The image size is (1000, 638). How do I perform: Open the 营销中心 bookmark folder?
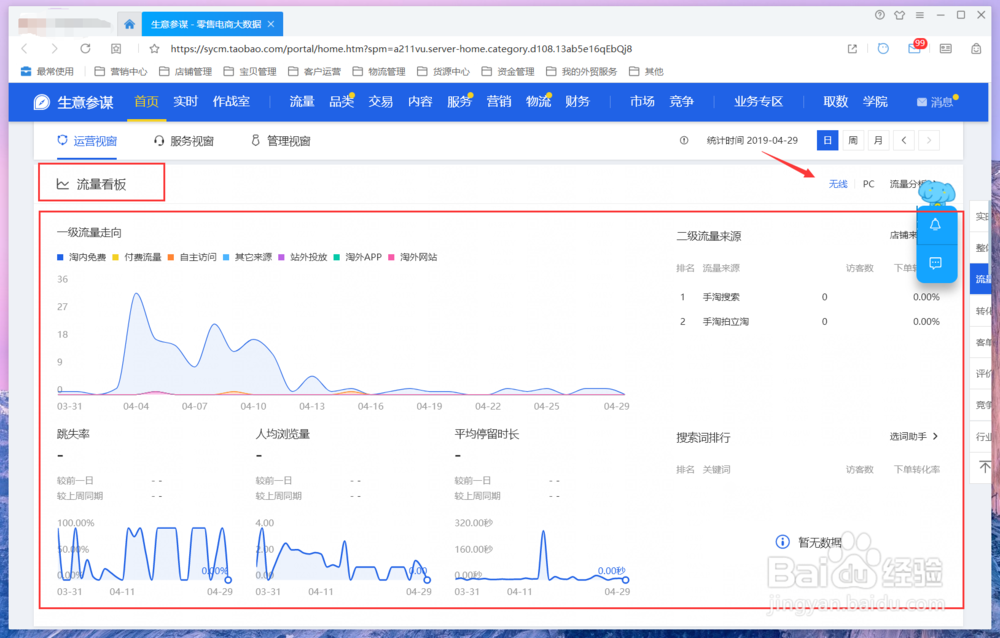(121, 71)
